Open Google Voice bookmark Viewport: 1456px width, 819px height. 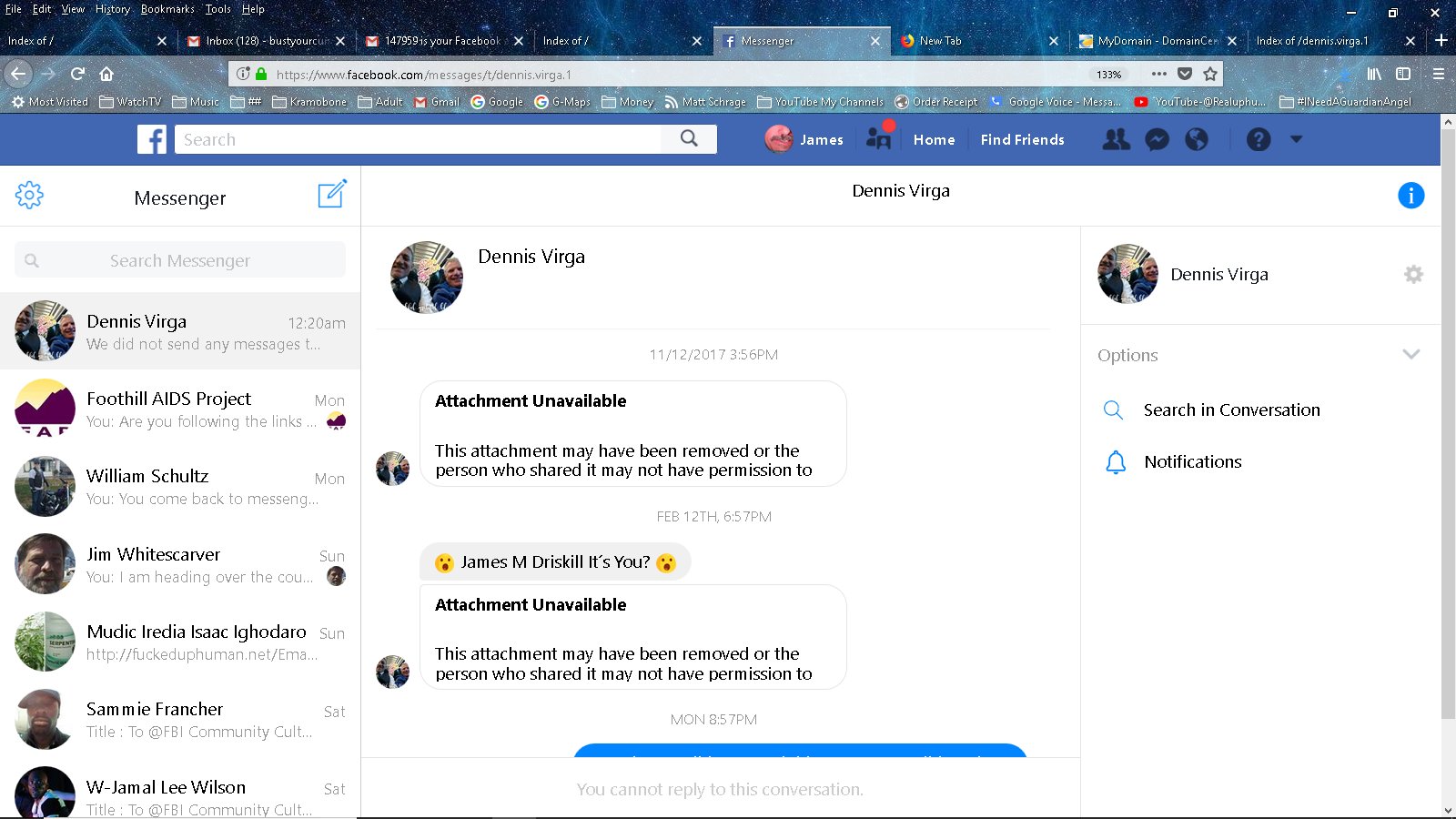tap(1055, 102)
